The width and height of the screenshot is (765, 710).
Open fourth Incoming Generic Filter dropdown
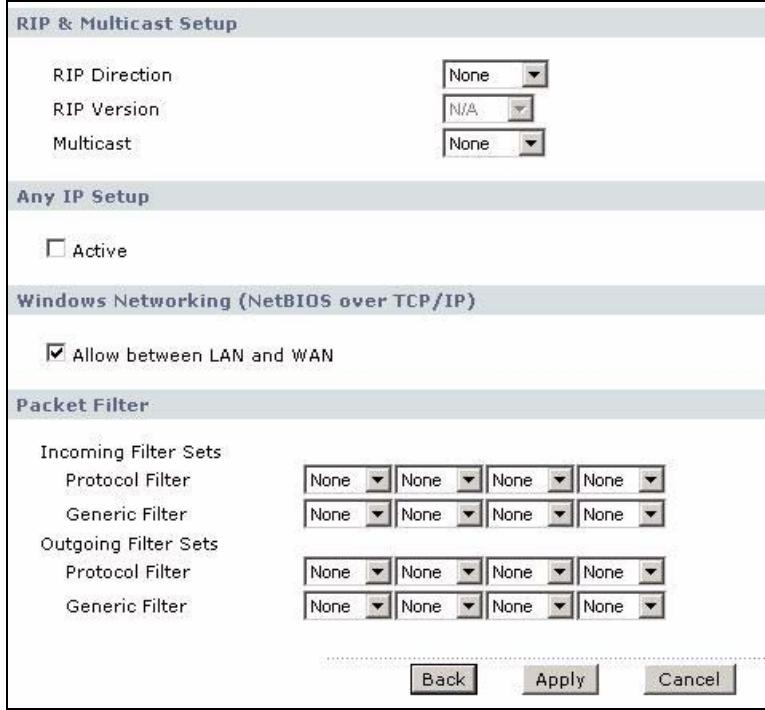click(x=621, y=514)
